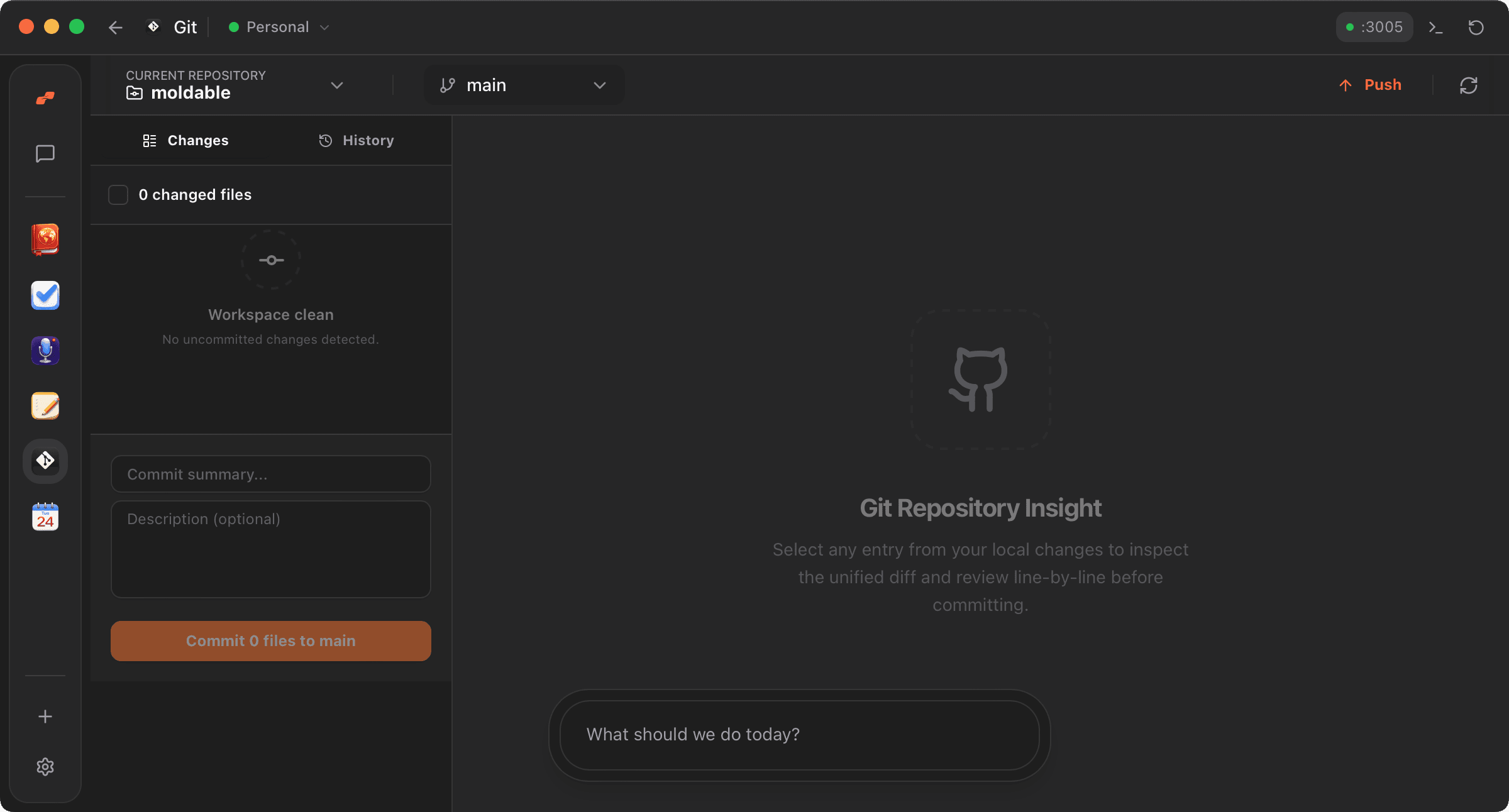Switch to the Changes tab
The width and height of the screenshot is (1509, 812).
click(185, 140)
